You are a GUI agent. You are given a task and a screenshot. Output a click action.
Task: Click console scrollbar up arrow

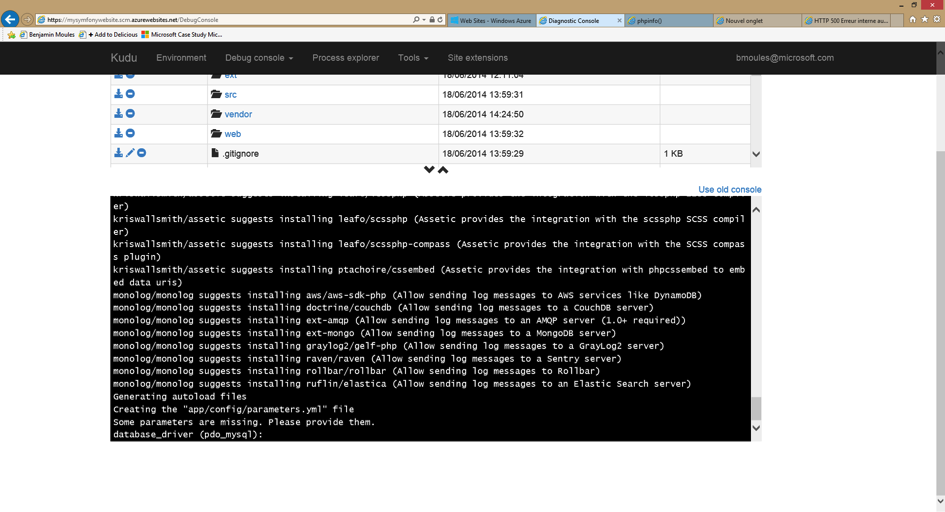756,210
